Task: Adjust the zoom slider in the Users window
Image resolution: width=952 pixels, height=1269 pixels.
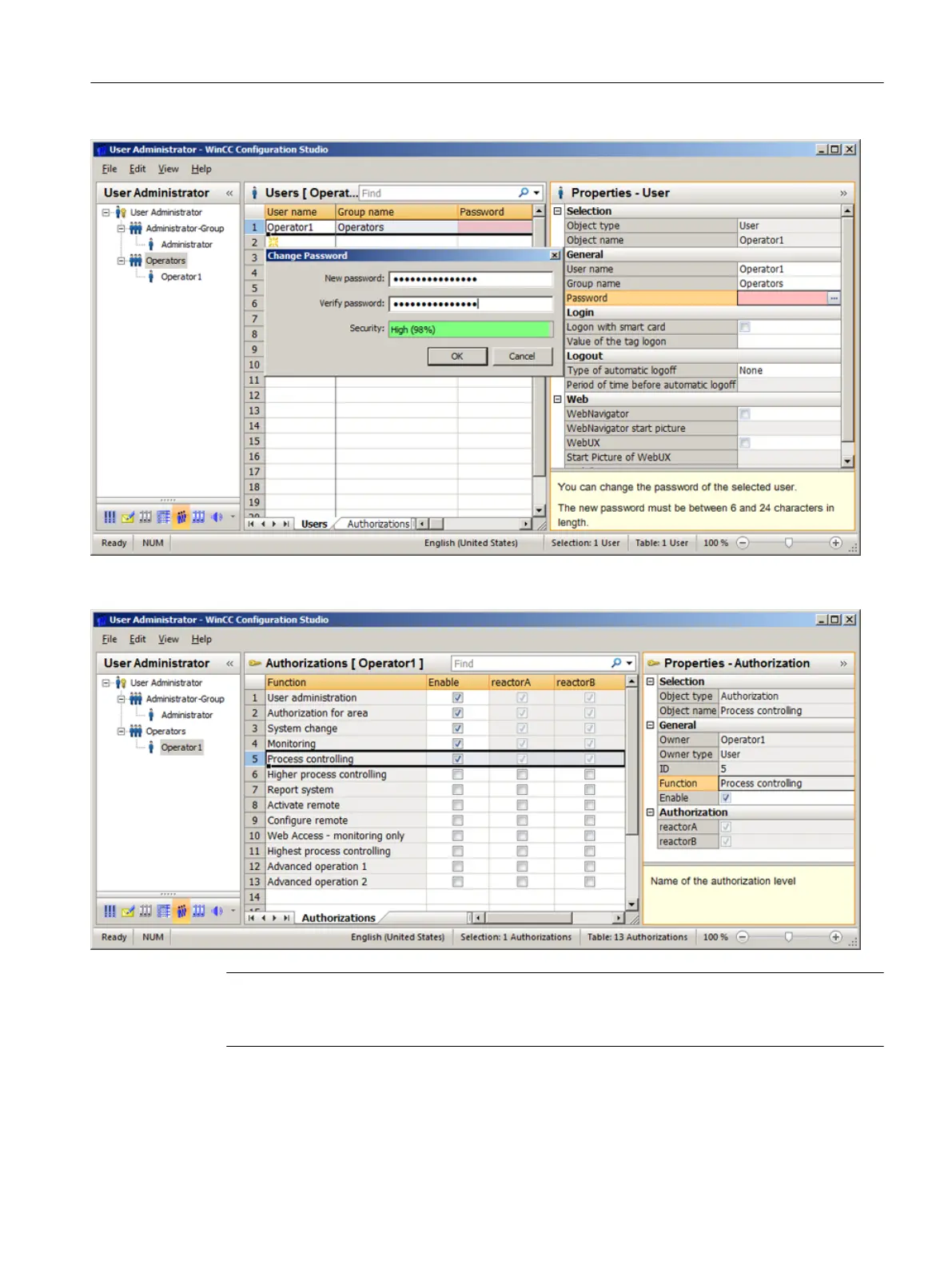Action: coord(789,543)
